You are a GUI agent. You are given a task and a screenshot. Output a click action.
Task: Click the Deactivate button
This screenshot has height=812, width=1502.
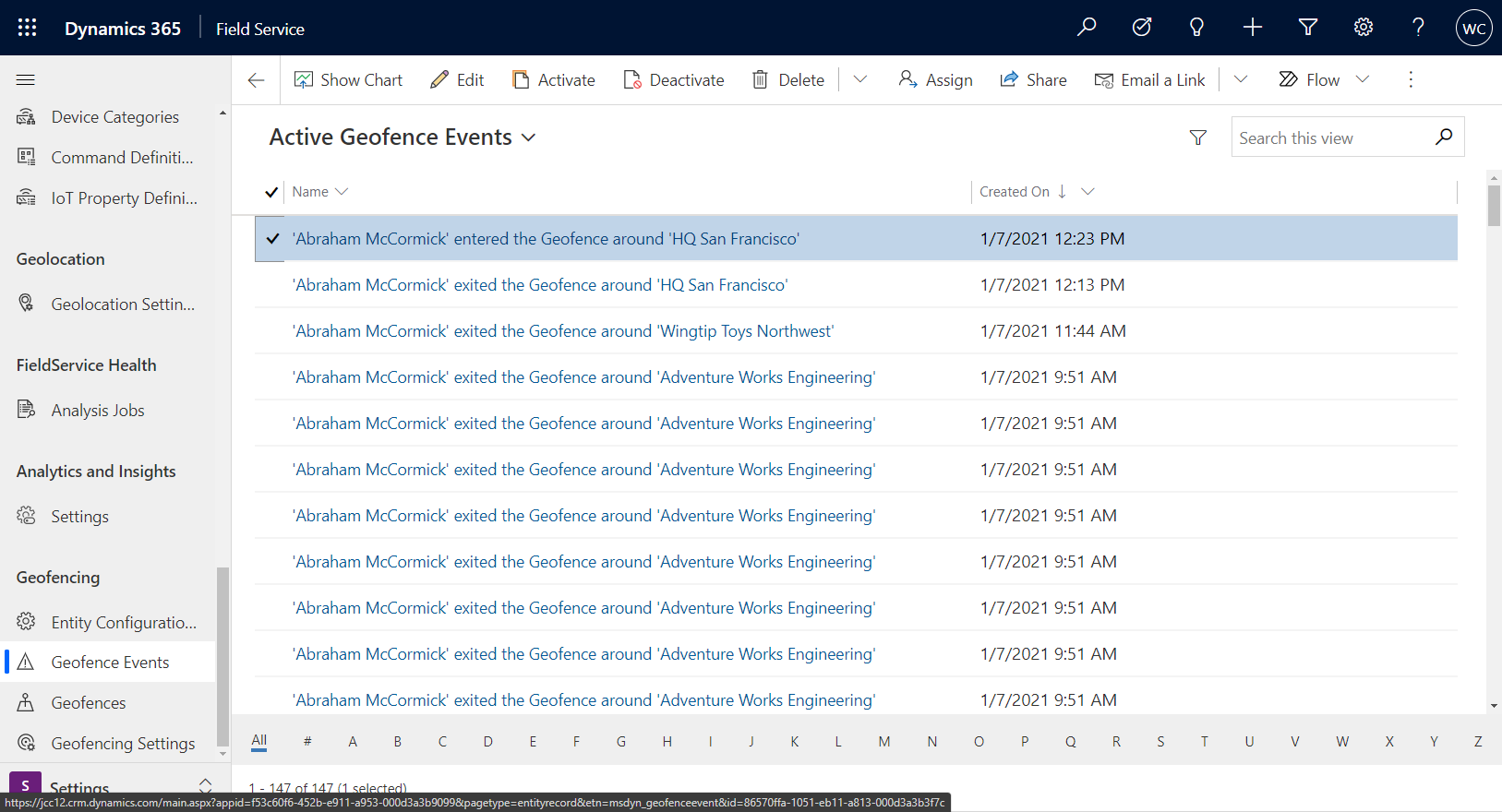coord(674,80)
